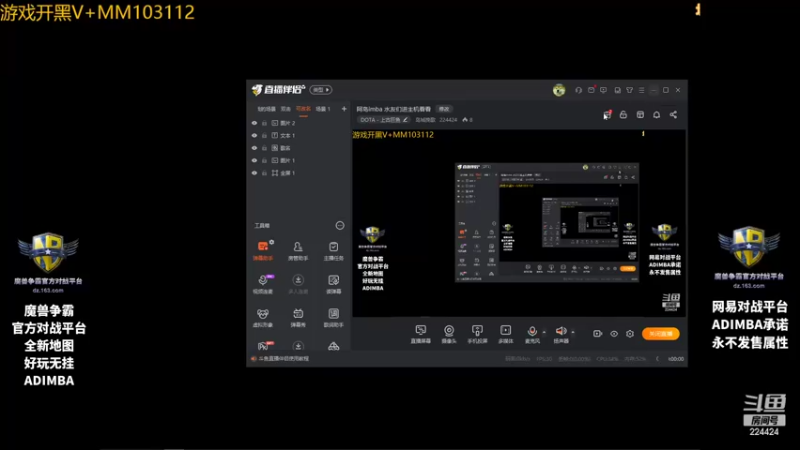Open the 房管助手 tool
Viewport: 800px width, 450px height.
pyautogui.click(x=298, y=251)
